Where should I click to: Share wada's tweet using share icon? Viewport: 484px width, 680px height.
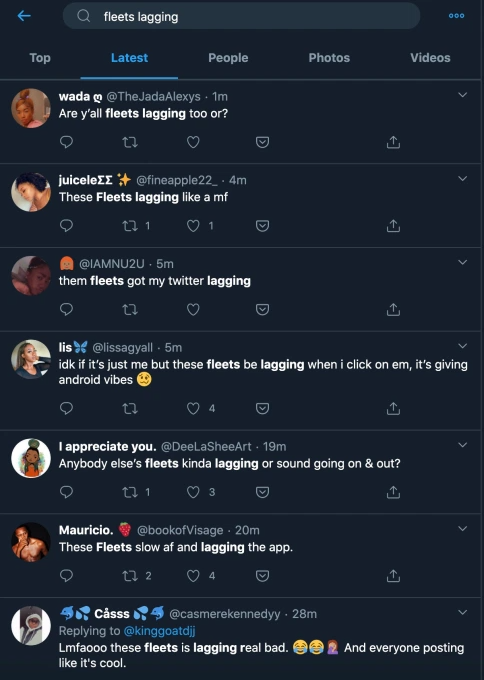393,142
